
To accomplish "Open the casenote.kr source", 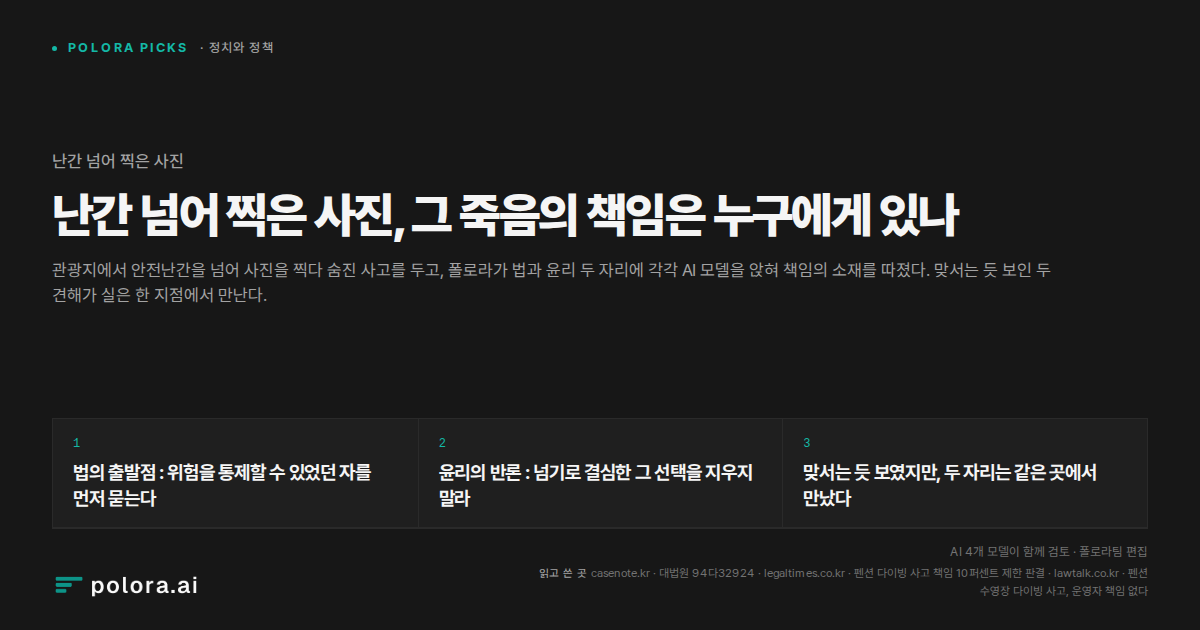I will [620, 573].
